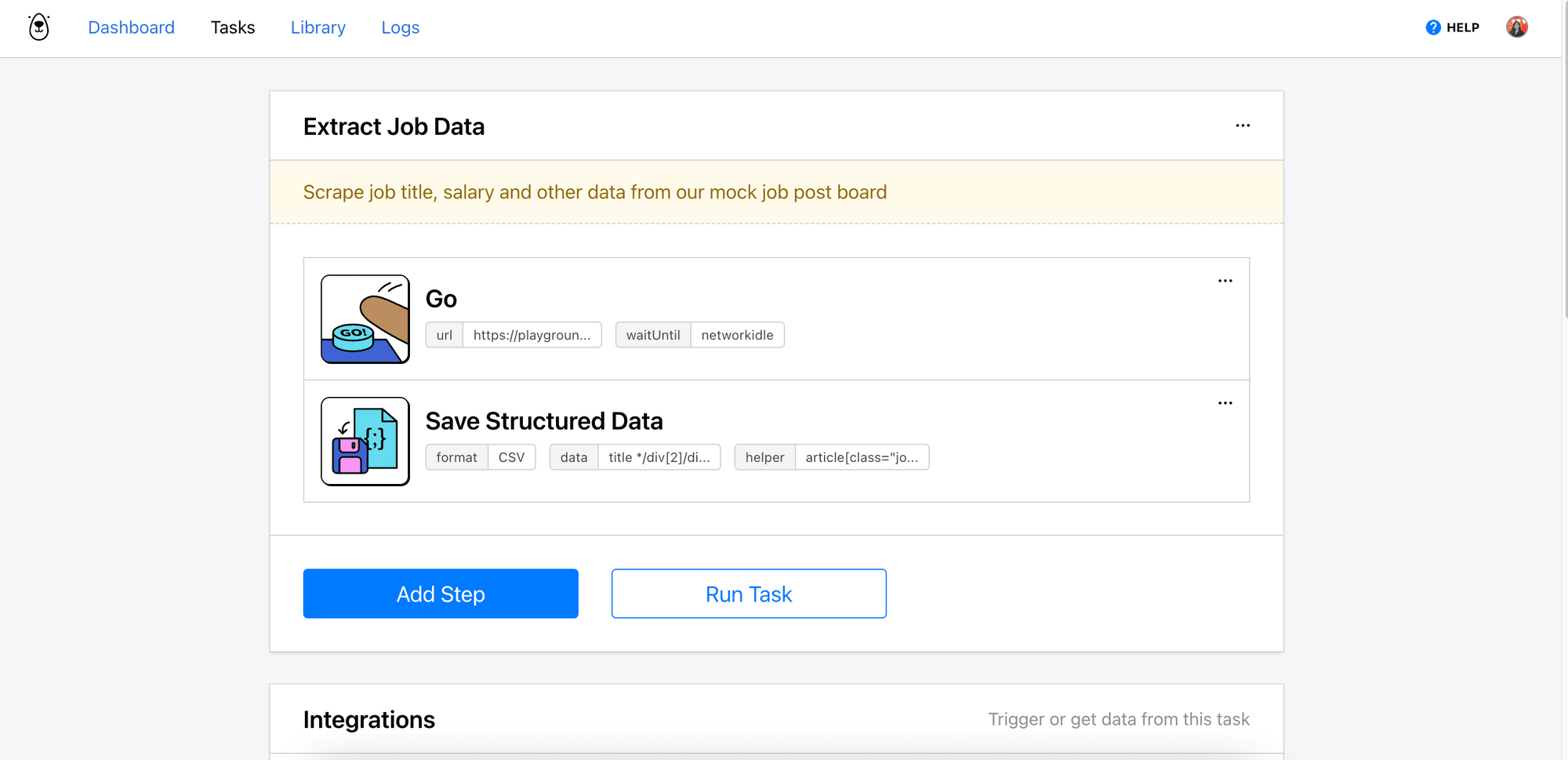Run the task with Run Task
1568x760 pixels.
pyautogui.click(x=749, y=594)
